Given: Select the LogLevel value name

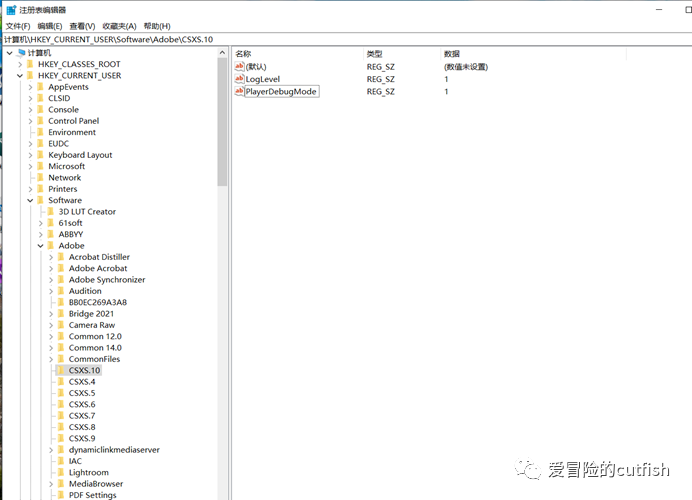Looking at the screenshot, I should coord(263,79).
